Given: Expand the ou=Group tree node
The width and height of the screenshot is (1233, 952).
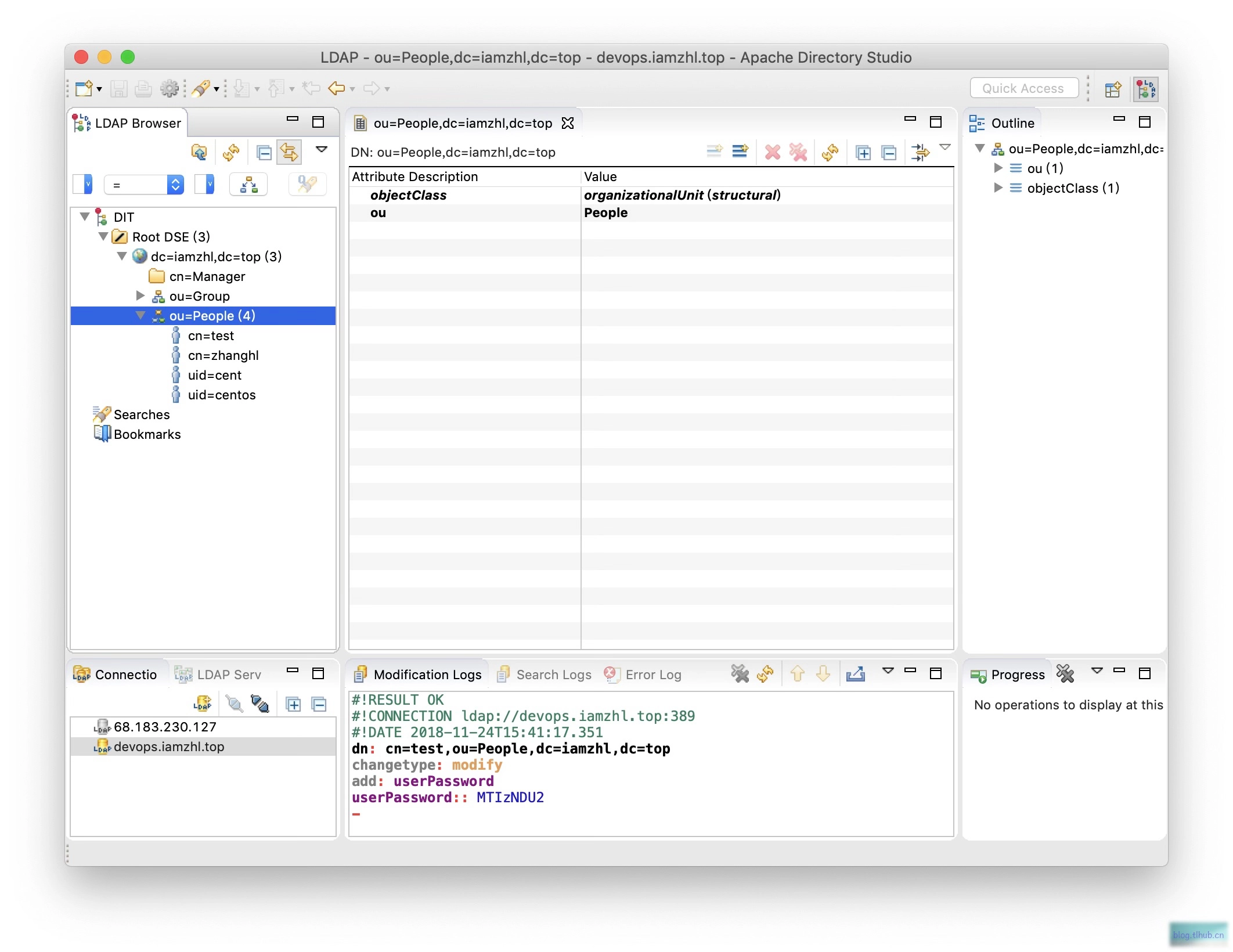Looking at the screenshot, I should coord(140,296).
